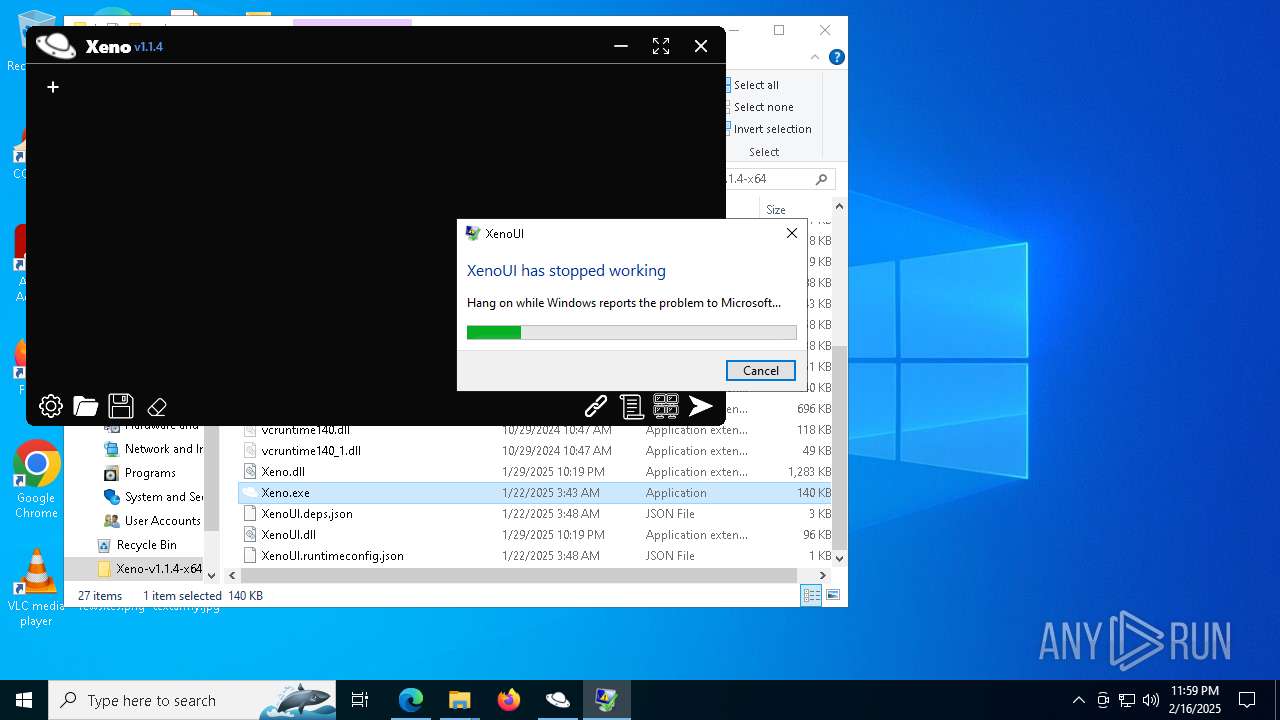Switch to large icons view icon
The image size is (1280, 720).
coord(832,595)
